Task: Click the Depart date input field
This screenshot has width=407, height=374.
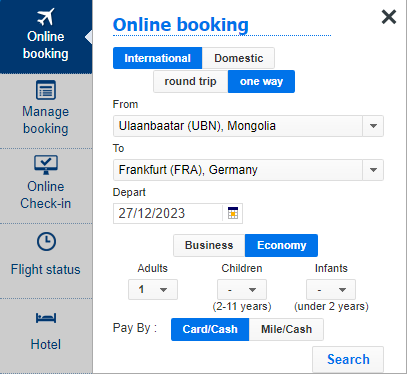Action: click(168, 213)
